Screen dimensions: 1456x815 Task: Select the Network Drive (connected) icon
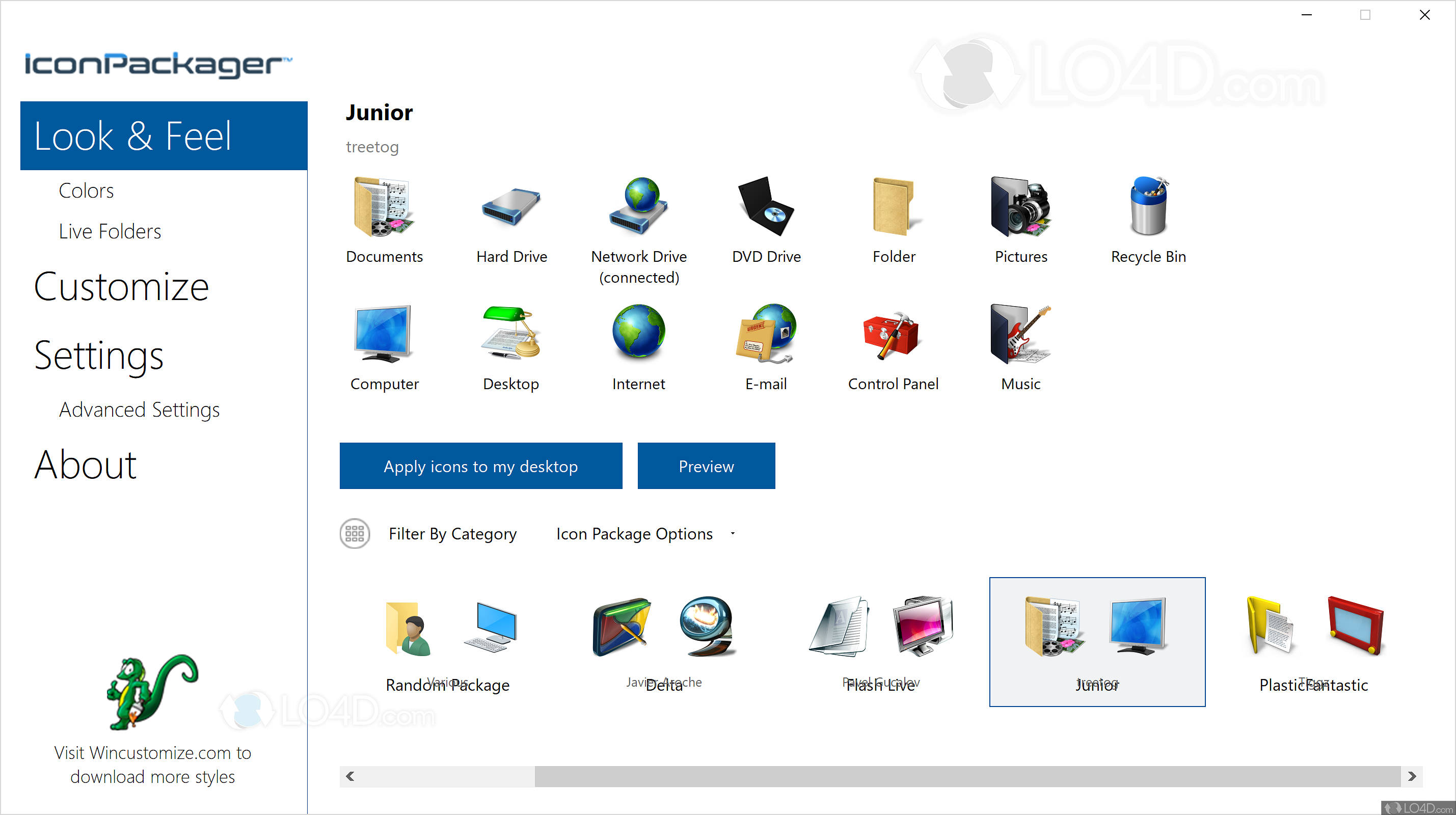(x=638, y=207)
